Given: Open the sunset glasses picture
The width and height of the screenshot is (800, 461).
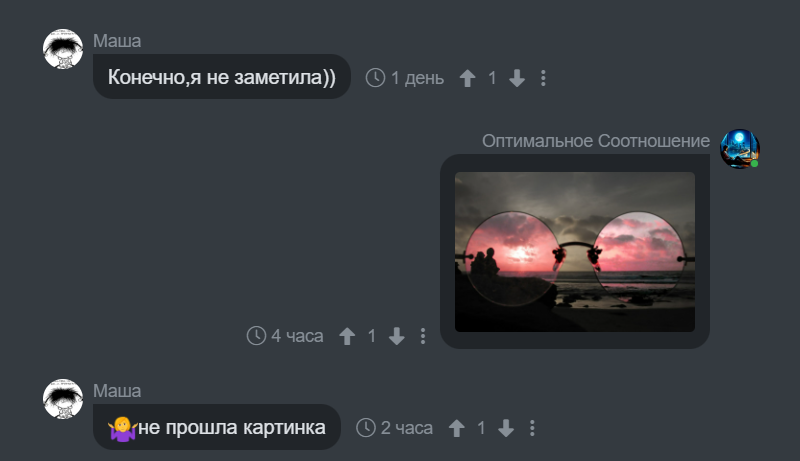Looking at the screenshot, I should pos(574,252).
